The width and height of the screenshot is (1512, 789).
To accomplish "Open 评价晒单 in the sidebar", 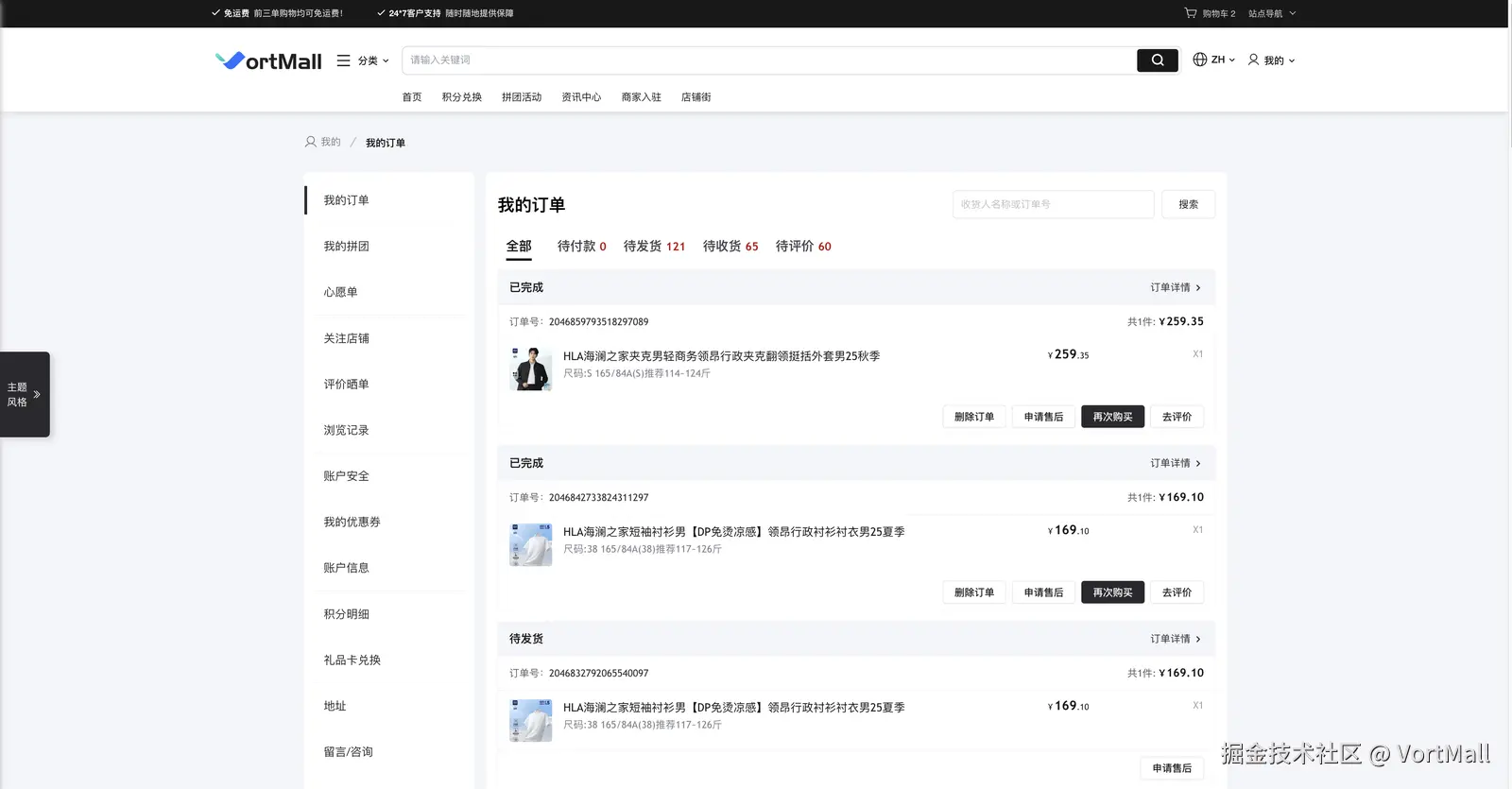I will click(x=347, y=385).
